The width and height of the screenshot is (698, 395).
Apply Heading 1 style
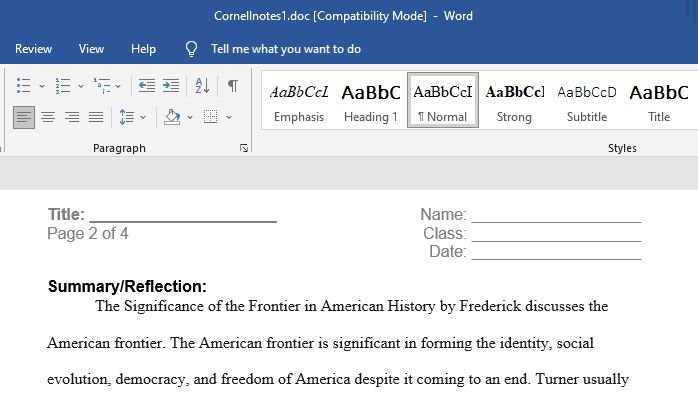tap(371, 100)
